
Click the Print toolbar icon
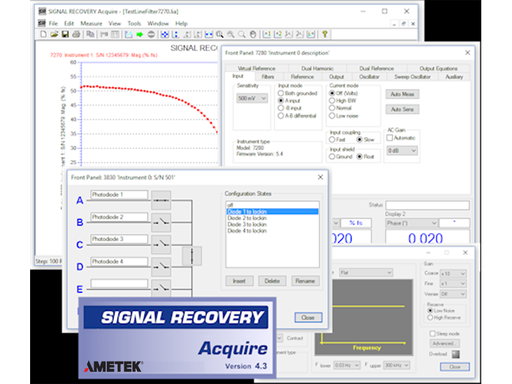tap(76, 34)
